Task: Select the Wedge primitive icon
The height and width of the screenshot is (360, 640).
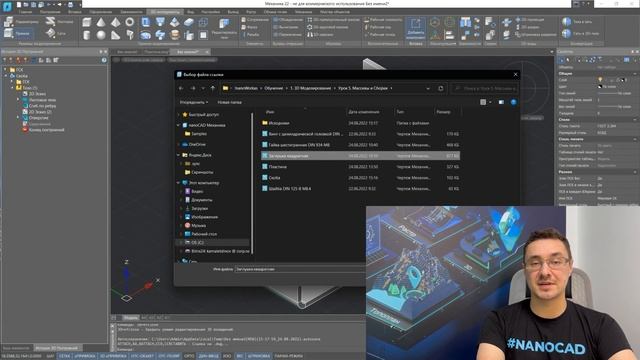Action: point(116,35)
